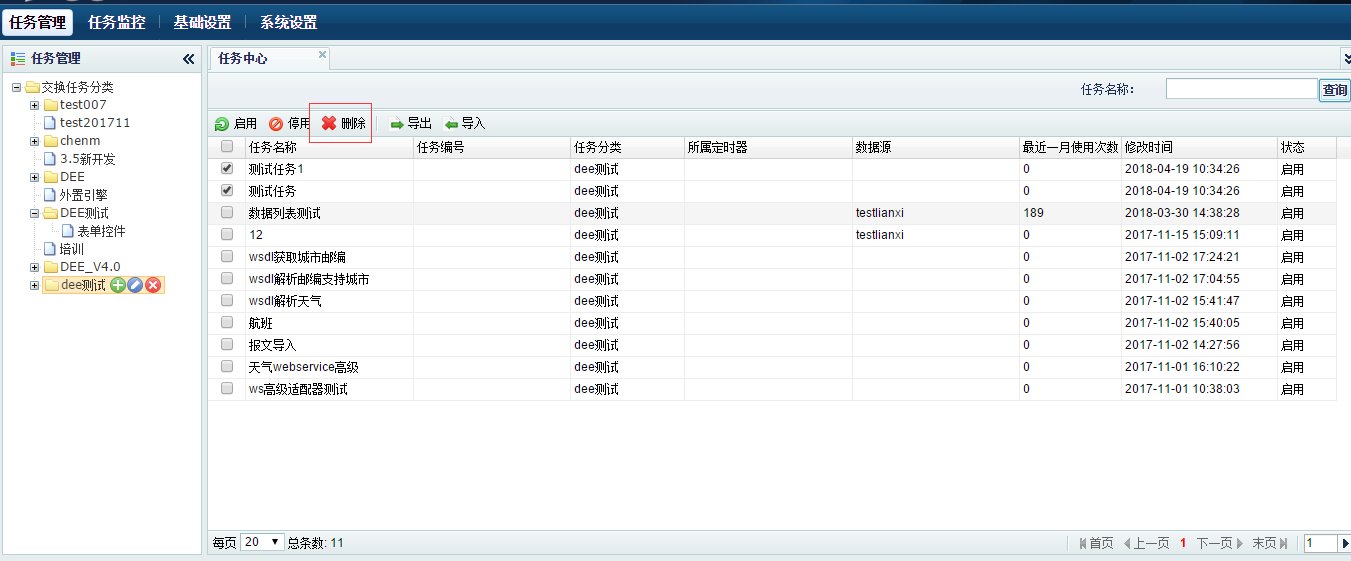
Task: Sort by 状态 column header
Action: [x=1306, y=147]
